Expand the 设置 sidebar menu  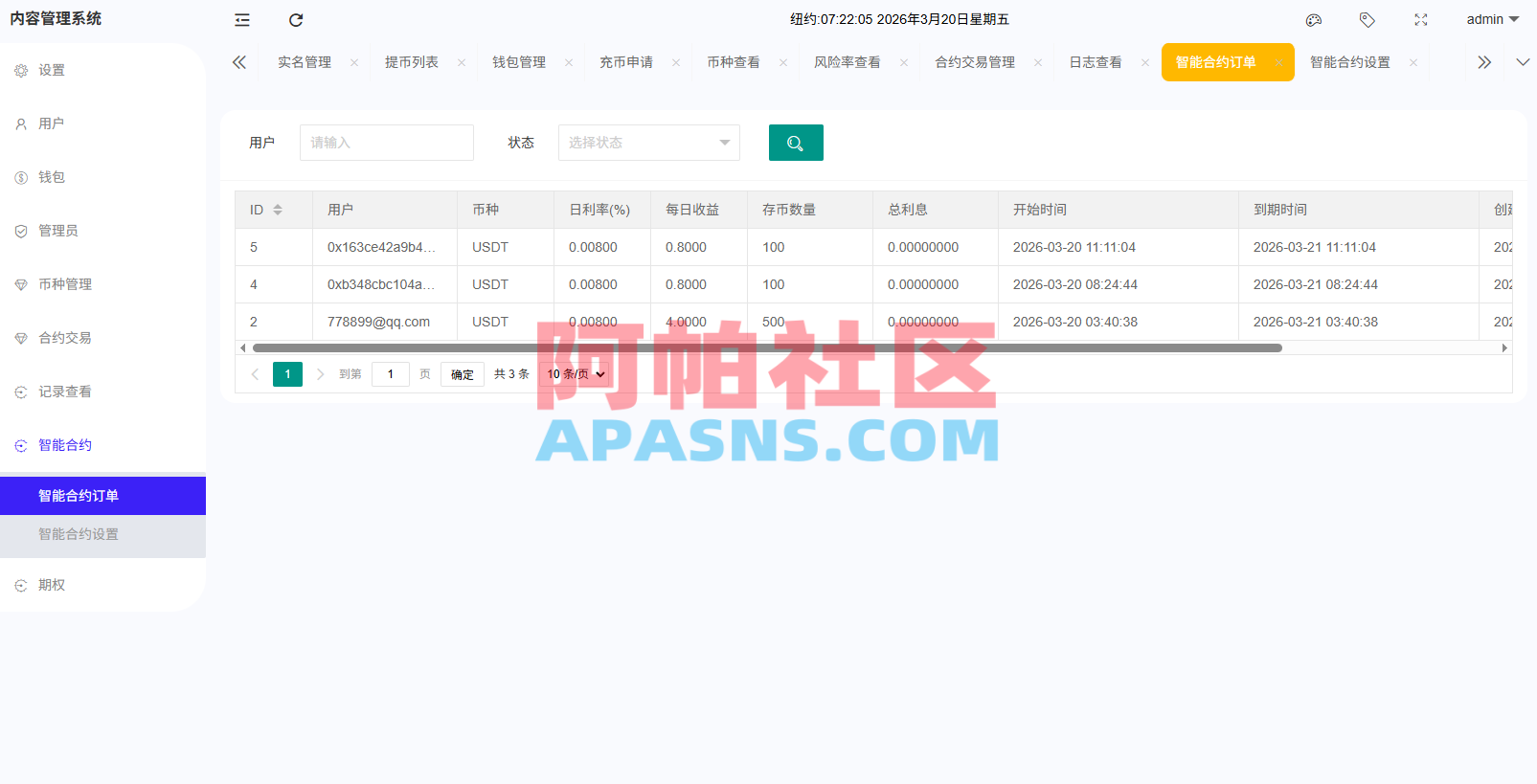coord(102,70)
